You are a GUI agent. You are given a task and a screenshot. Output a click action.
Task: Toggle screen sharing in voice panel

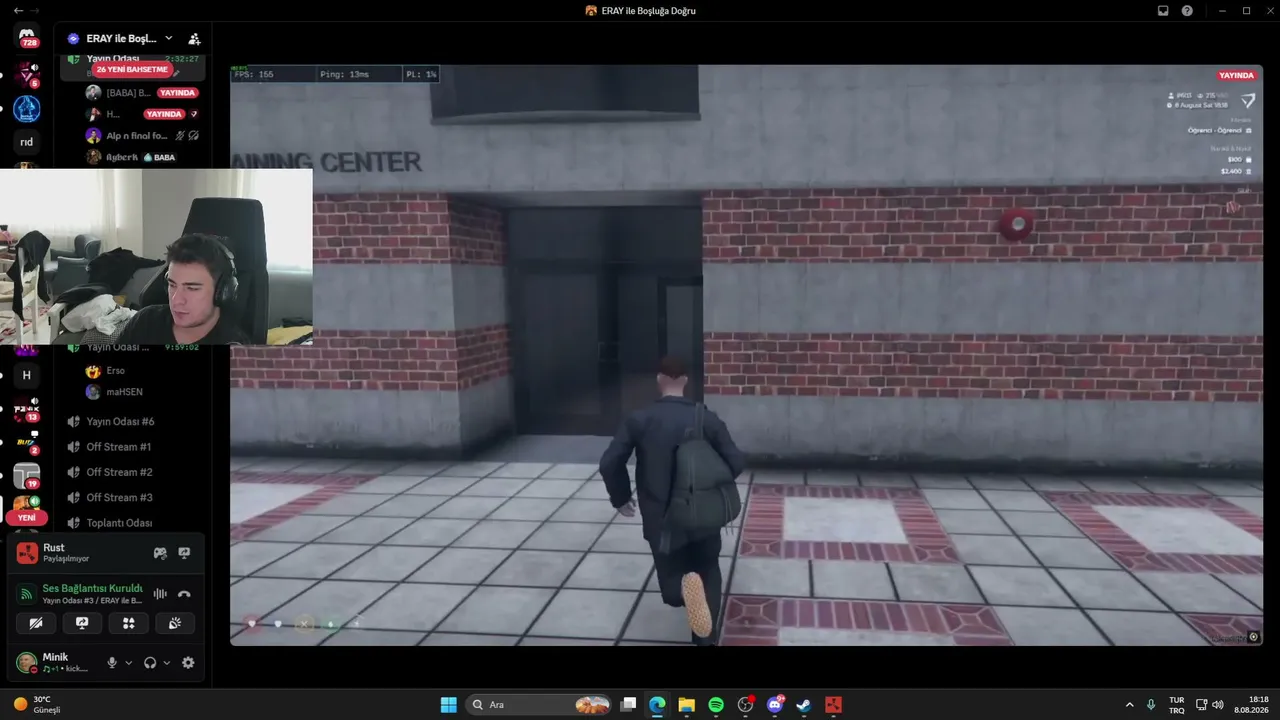point(82,623)
